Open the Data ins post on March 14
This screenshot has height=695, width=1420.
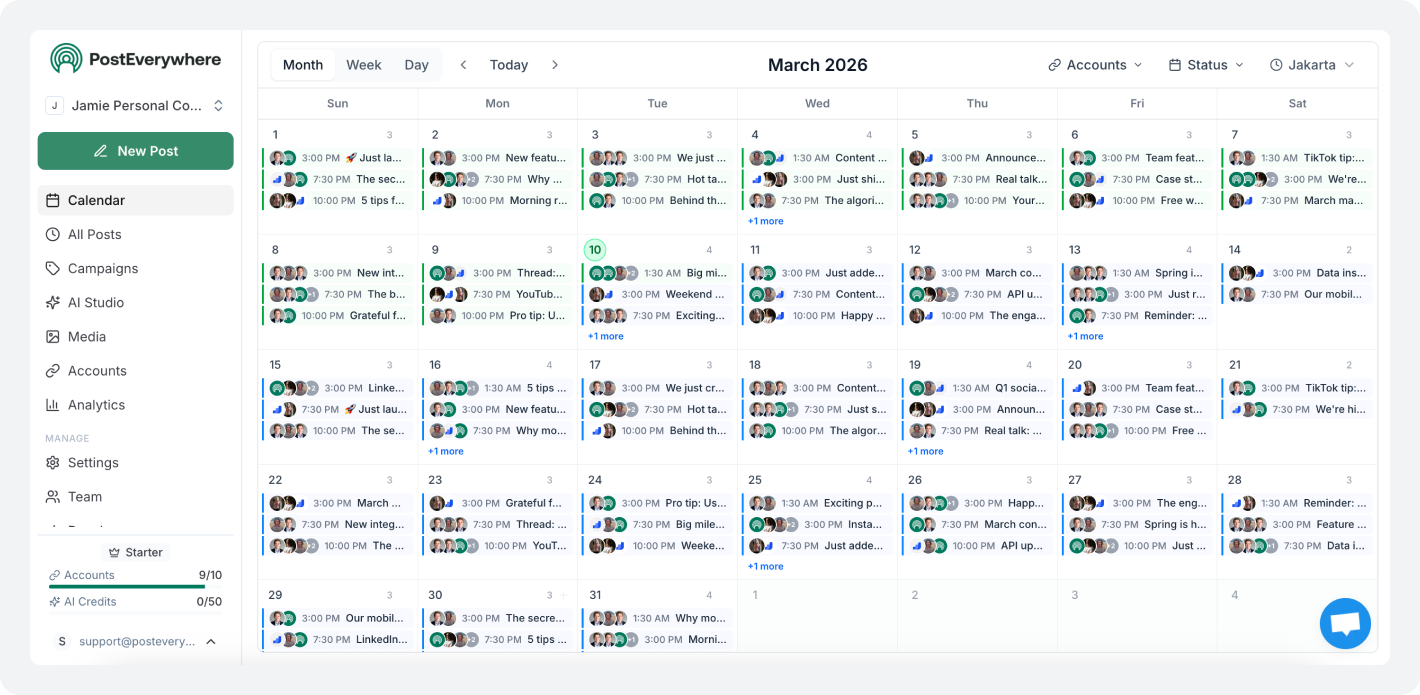[x=1298, y=273]
